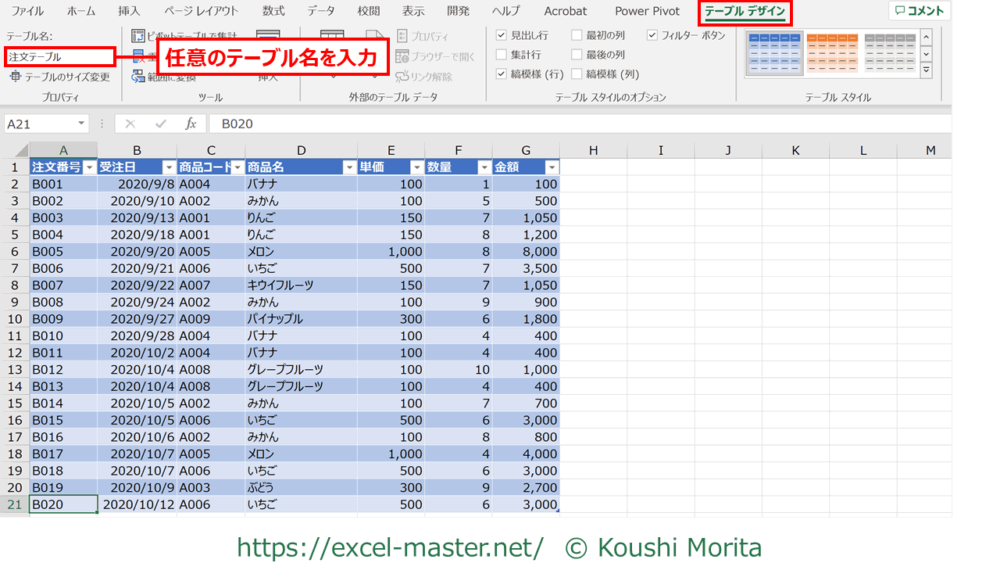Open the データ ribbon tab
The width and height of the screenshot is (1000, 563).
pos(321,11)
